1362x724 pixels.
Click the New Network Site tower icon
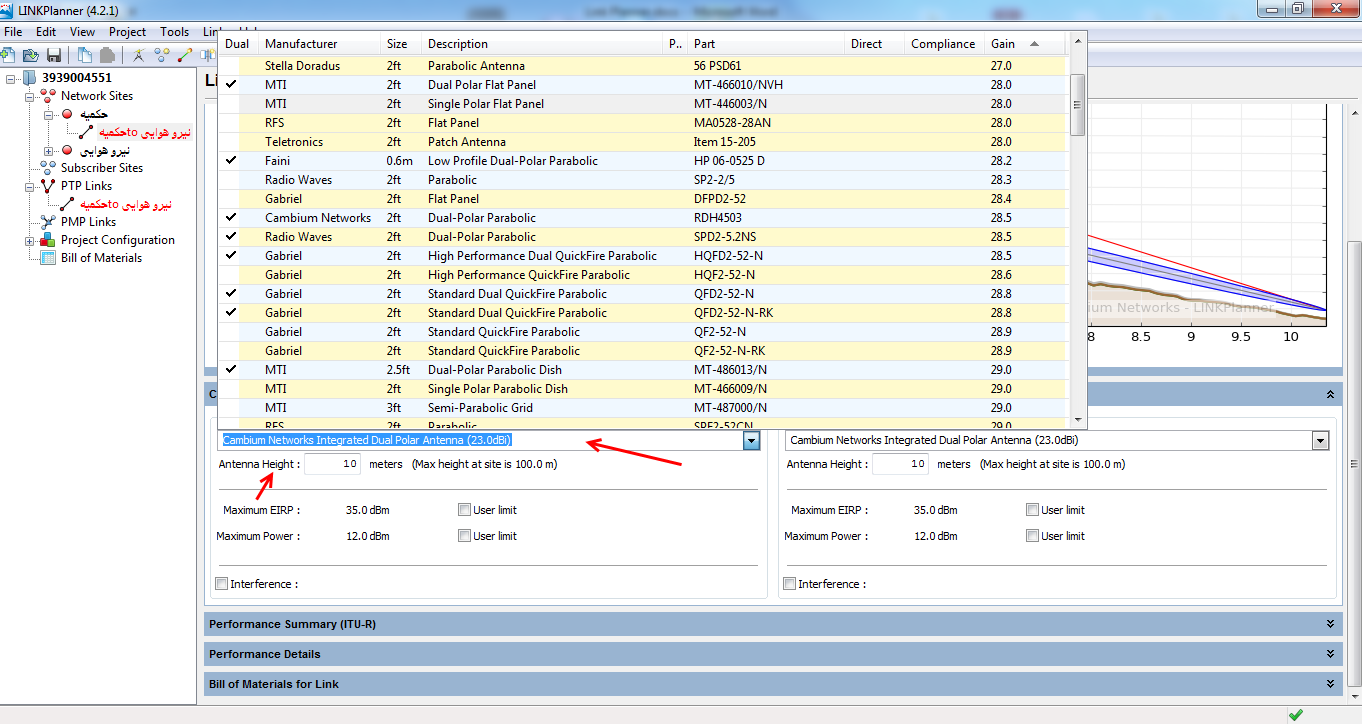pyautogui.click(x=138, y=54)
